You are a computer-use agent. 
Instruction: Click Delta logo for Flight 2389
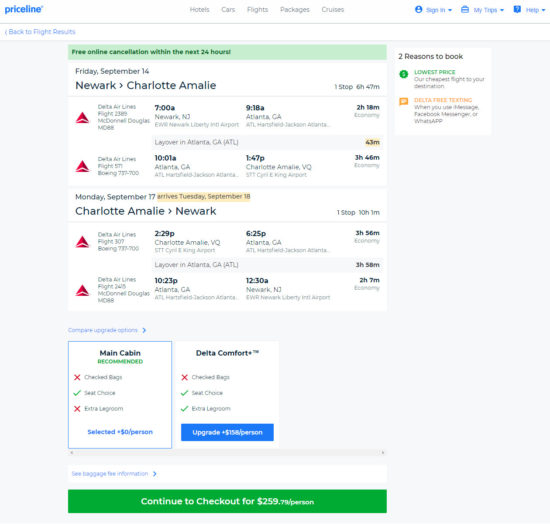(82, 117)
